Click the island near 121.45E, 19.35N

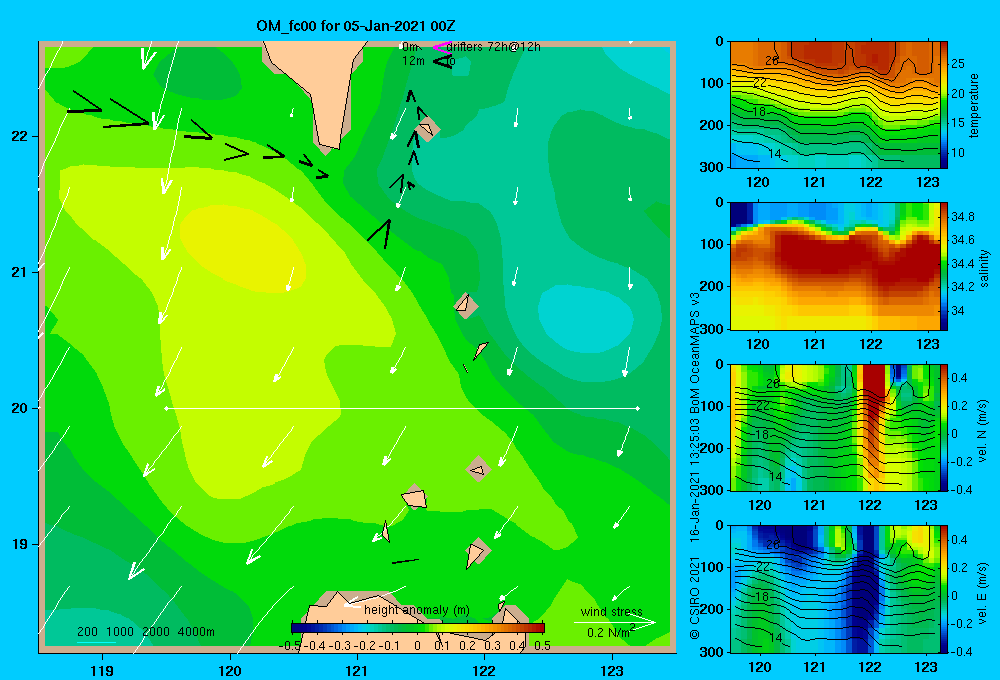pos(415,497)
